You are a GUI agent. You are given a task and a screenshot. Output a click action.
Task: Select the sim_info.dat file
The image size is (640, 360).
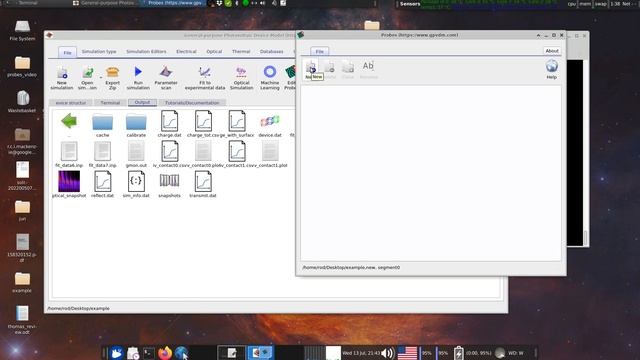[x=136, y=184]
